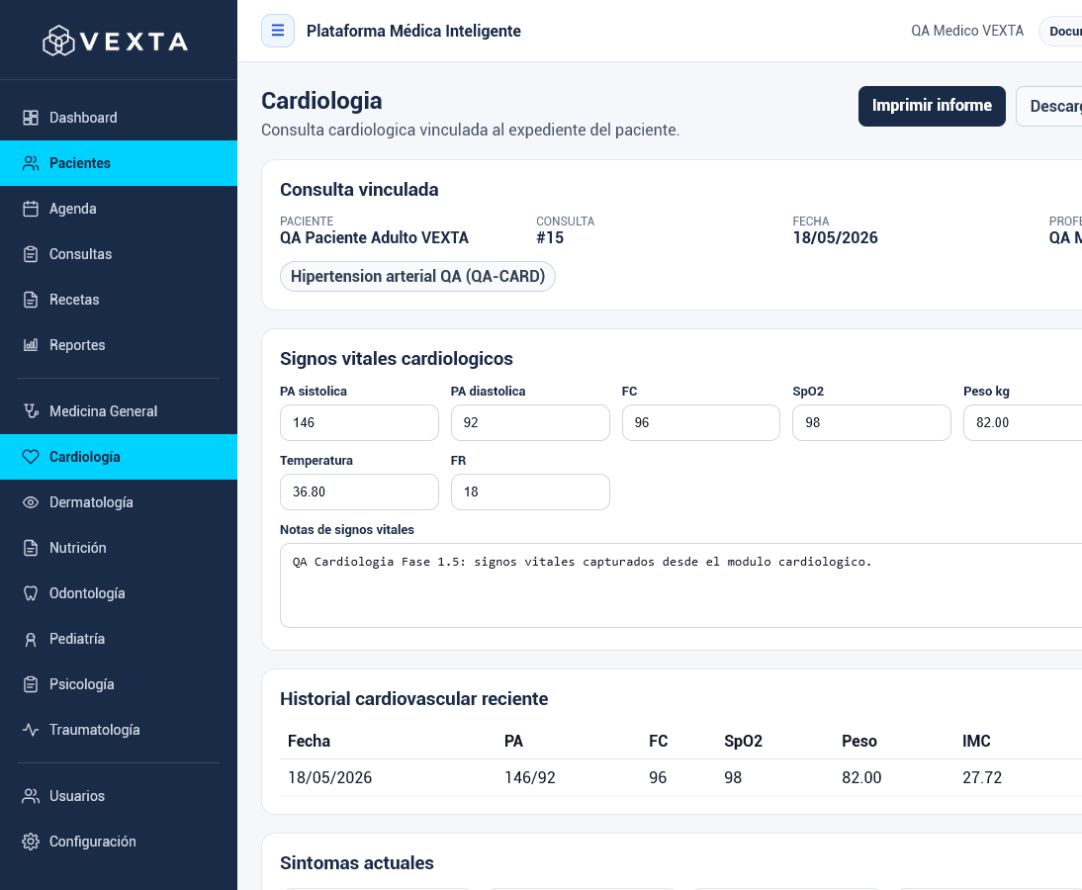Image resolution: width=1082 pixels, height=890 pixels.
Task: Click the Dashboard grid icon
Action: 30,117
